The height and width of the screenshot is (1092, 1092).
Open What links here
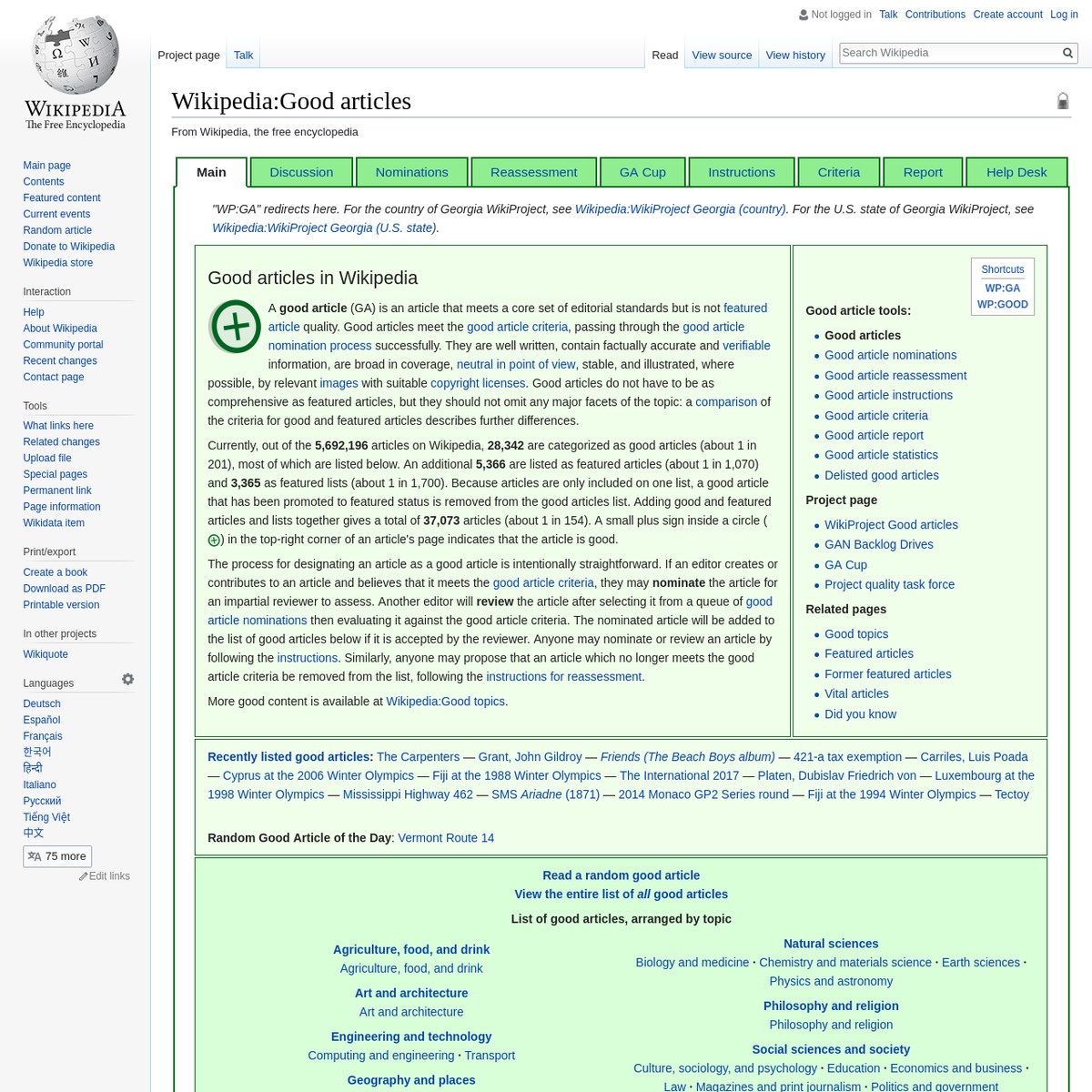click(58, 426)
